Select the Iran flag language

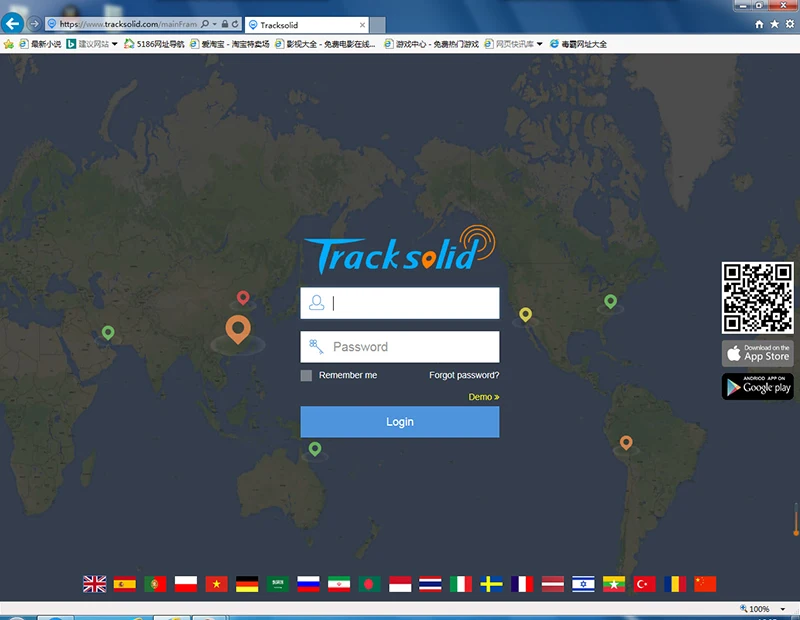339,584
